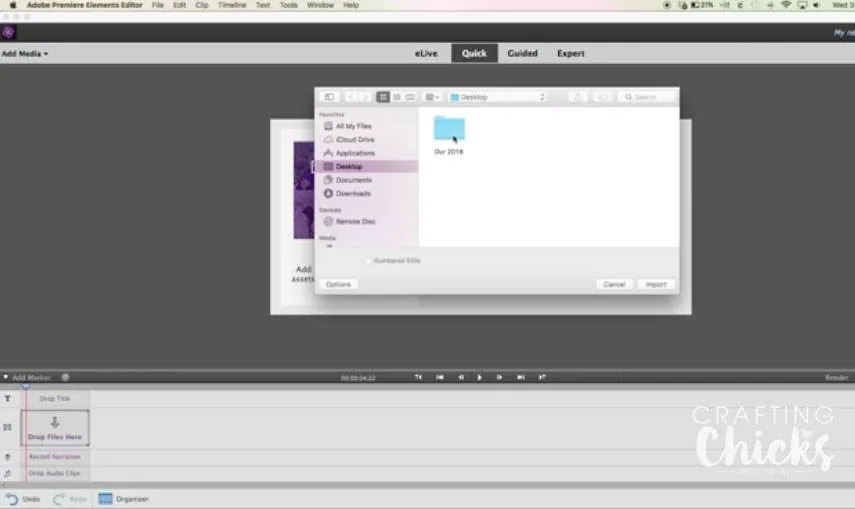
Task: Click the Drop Title placeholder
Action: pyautogui.click(x=55, y=399)
